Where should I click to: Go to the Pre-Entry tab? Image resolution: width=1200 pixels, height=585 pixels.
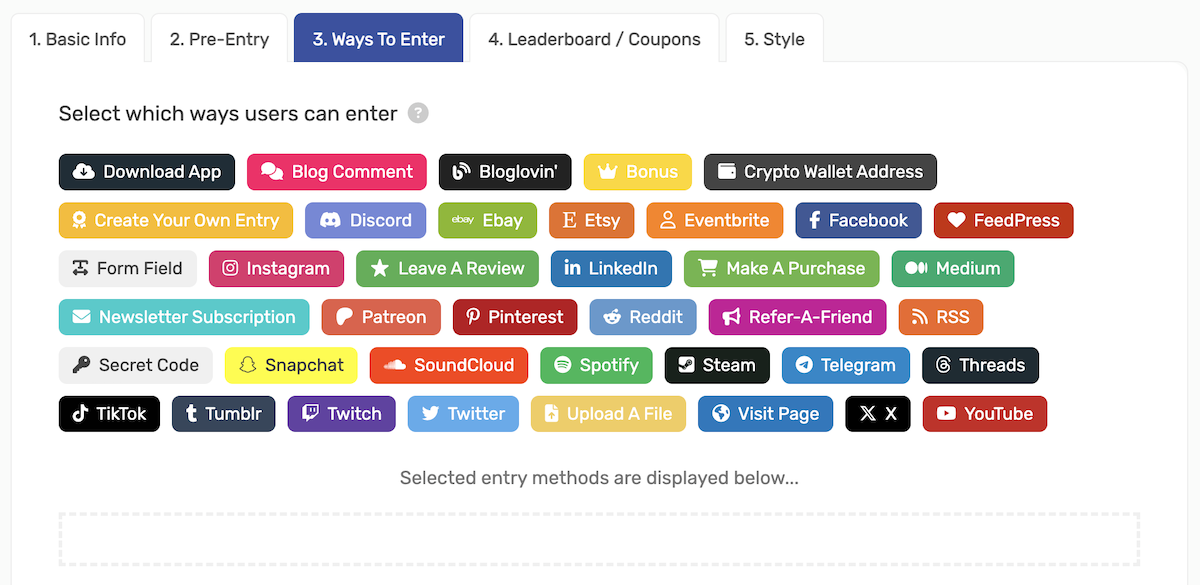[x=219, y=38]
